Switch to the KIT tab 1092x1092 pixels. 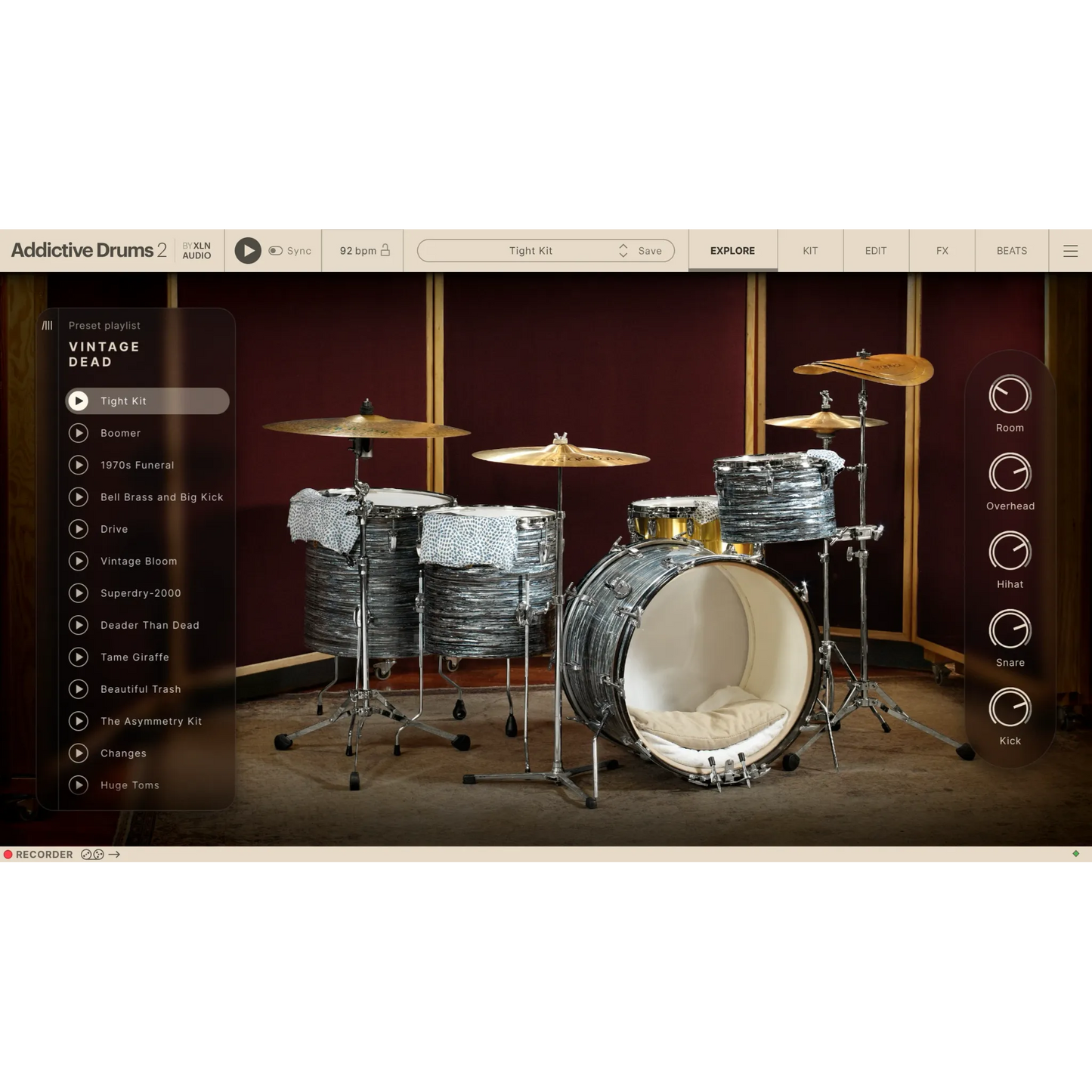pos(810,251)
